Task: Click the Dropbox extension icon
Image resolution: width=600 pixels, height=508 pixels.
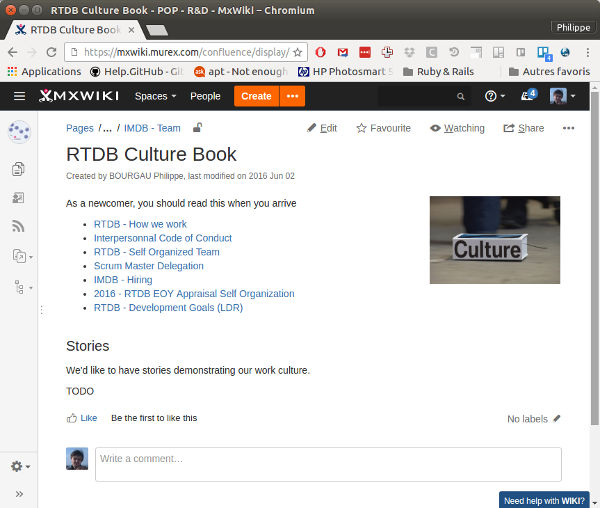Action: 409,52
